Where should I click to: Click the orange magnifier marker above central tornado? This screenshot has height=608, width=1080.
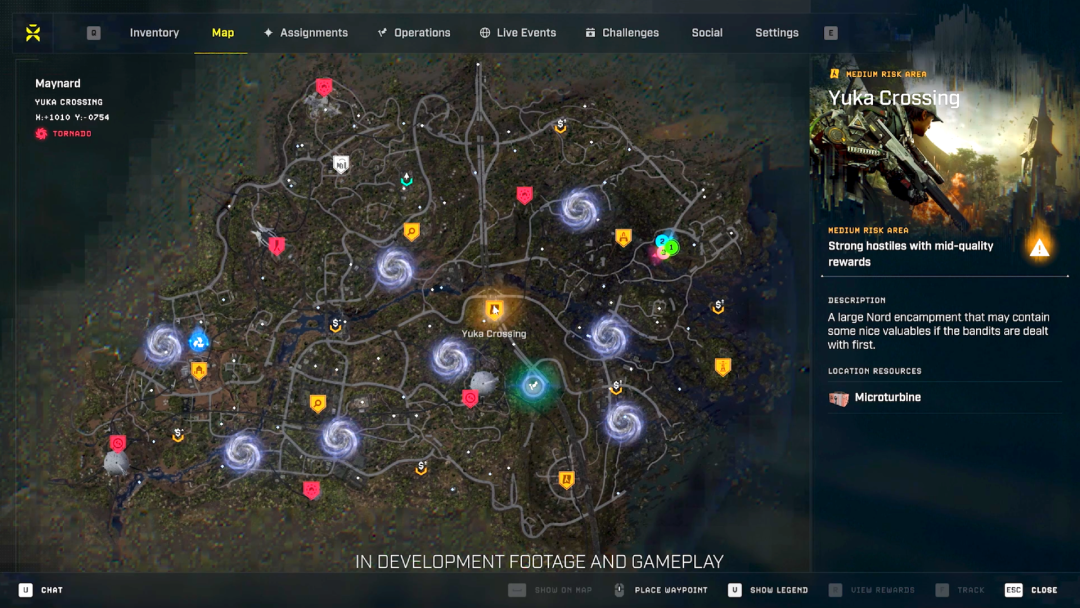point(411,231)
